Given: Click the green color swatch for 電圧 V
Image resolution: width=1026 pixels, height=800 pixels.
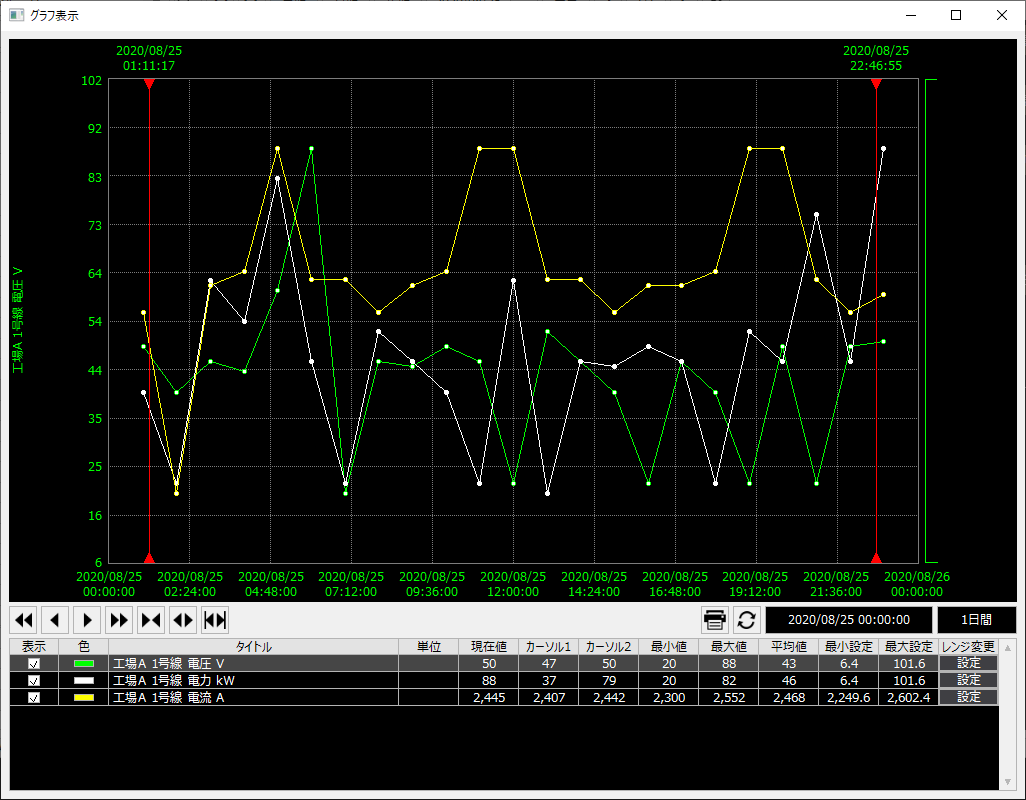Looking at the screenshot, I should [84, 664].
